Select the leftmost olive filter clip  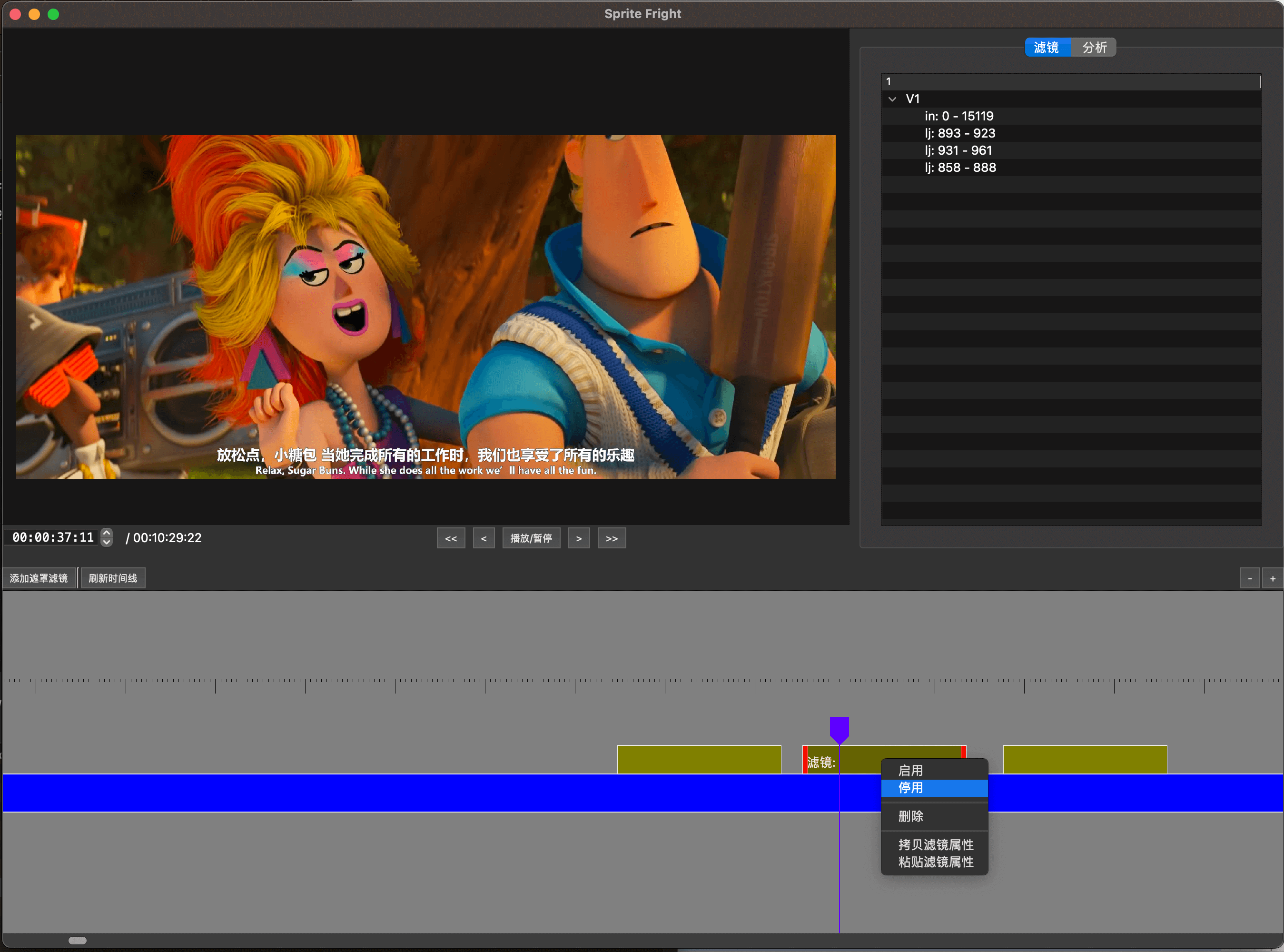click(699, 760)
